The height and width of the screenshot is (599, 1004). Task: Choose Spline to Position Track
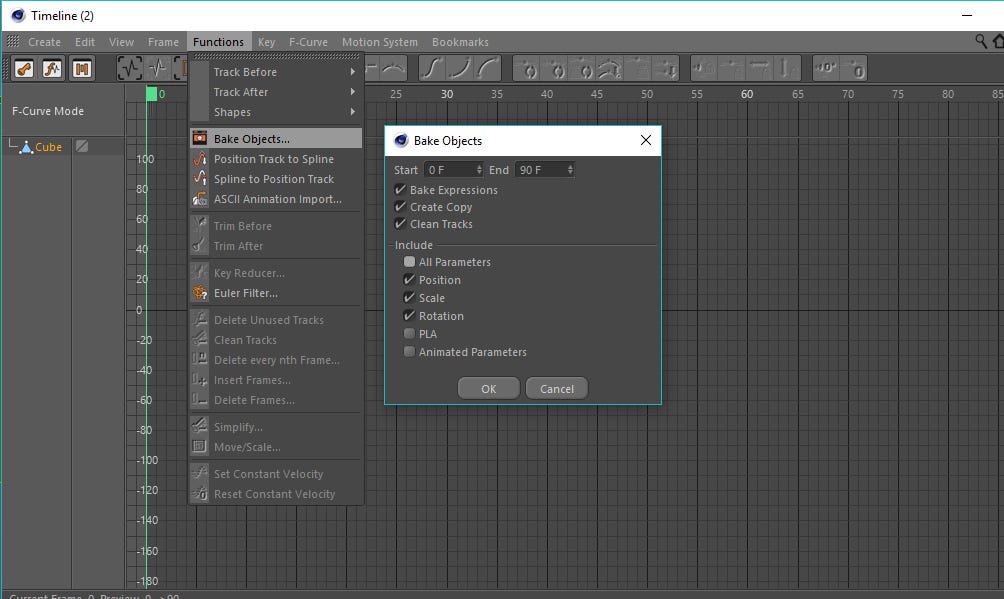pos(276,179)
